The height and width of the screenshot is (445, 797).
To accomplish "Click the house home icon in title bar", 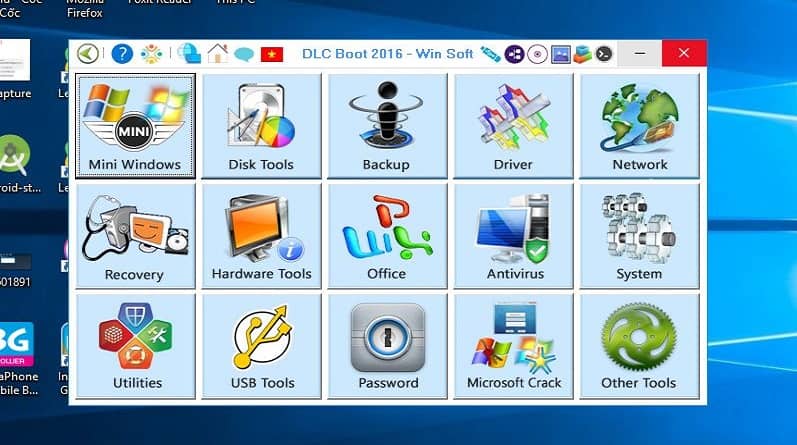I will point(217,54).
